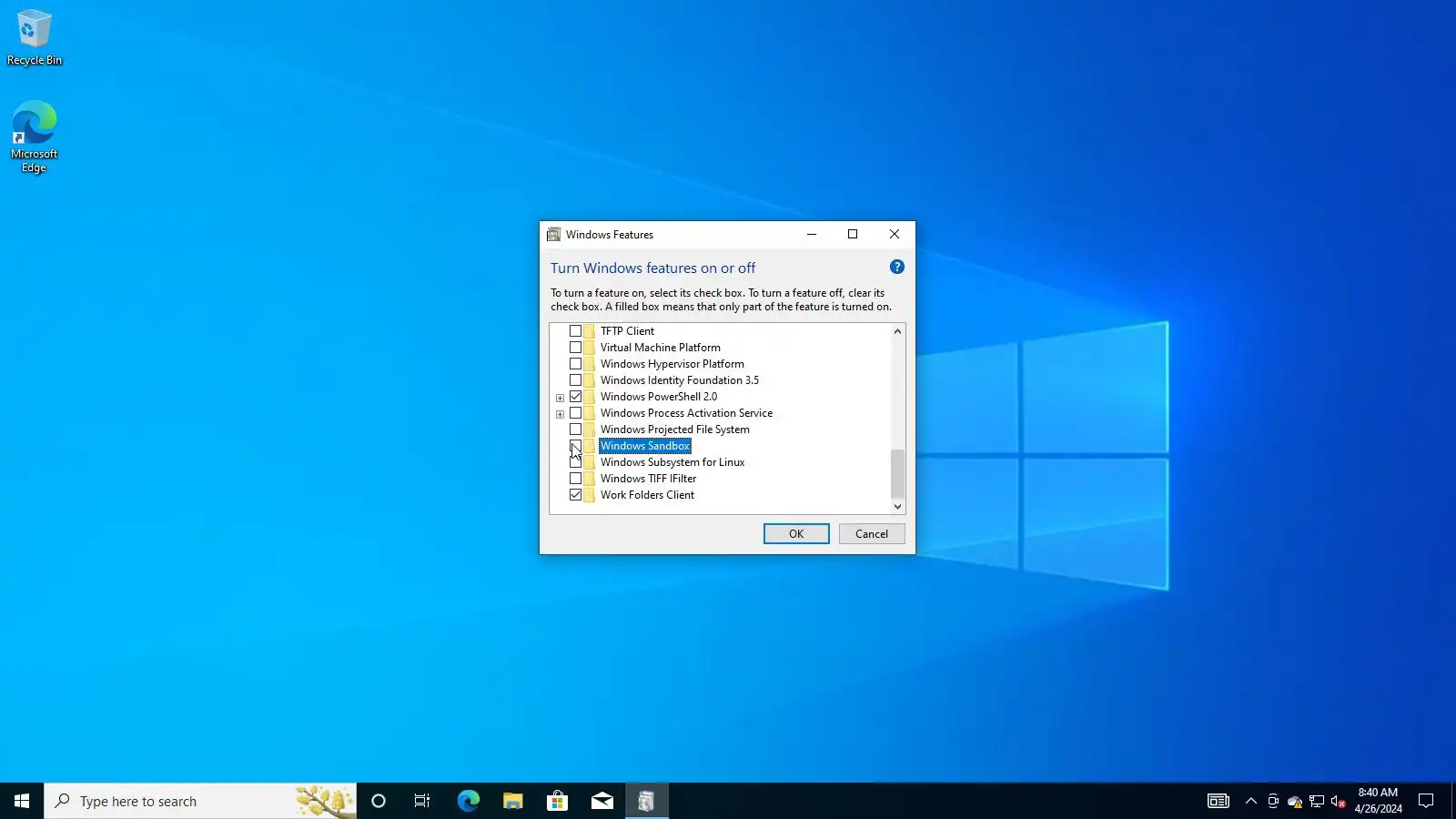Screen dimensions: 1456x819
Task: Click the folder icon beside Windows PowerShell 2.0
Action: tap(590, 397)
